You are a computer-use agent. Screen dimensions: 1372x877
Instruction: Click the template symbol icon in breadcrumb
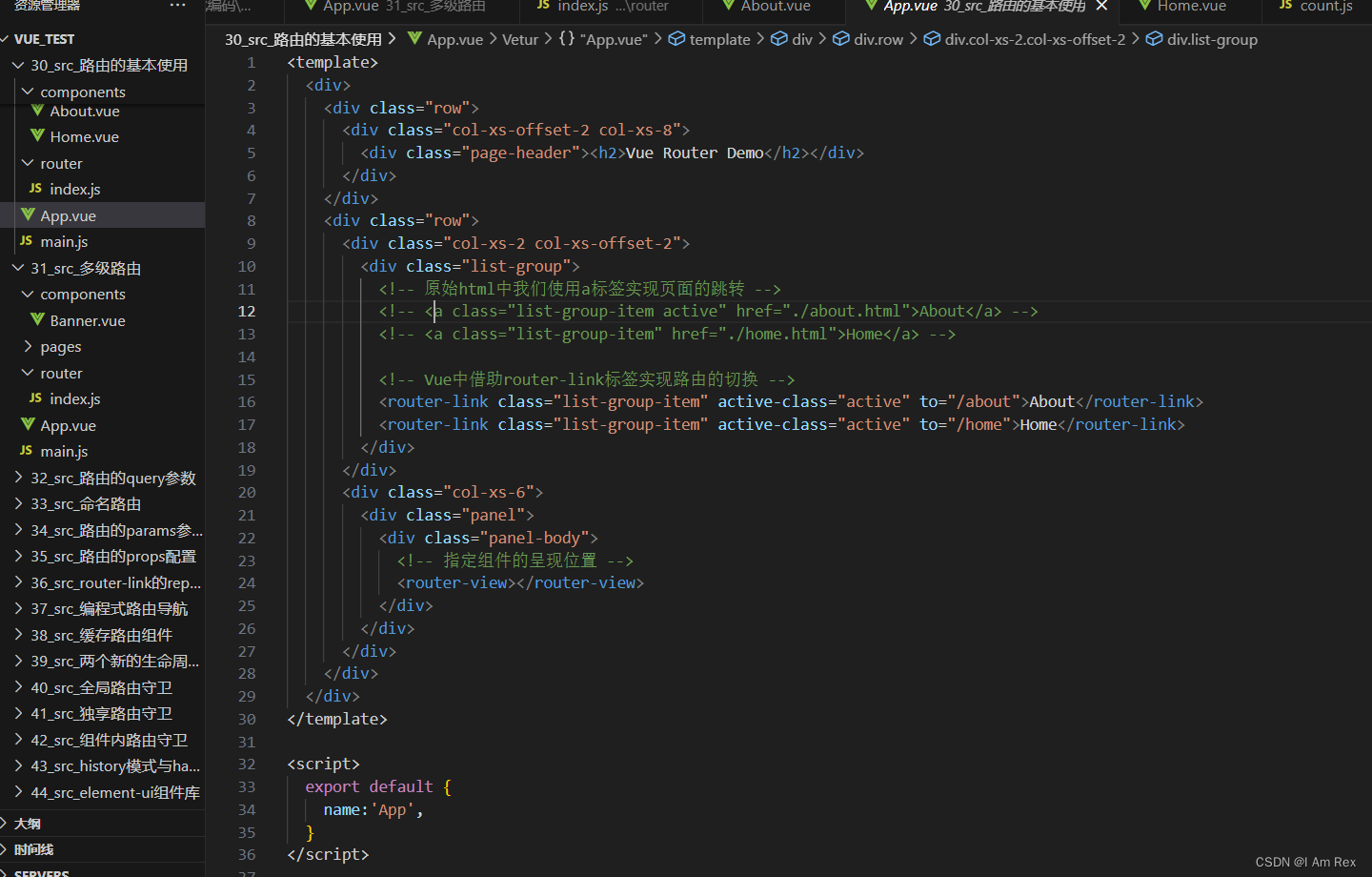click(x=676, y=39)
